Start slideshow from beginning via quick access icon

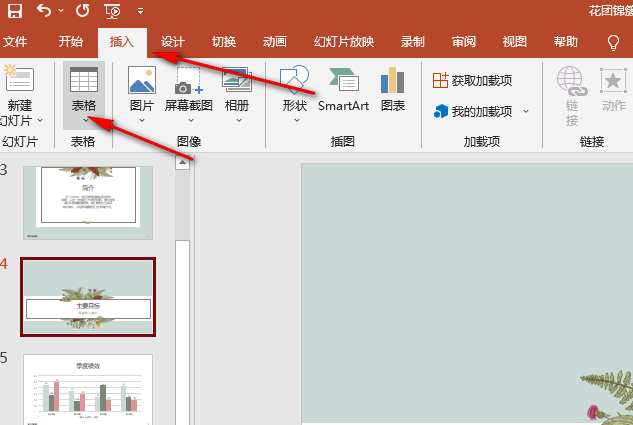click(112, 12)
